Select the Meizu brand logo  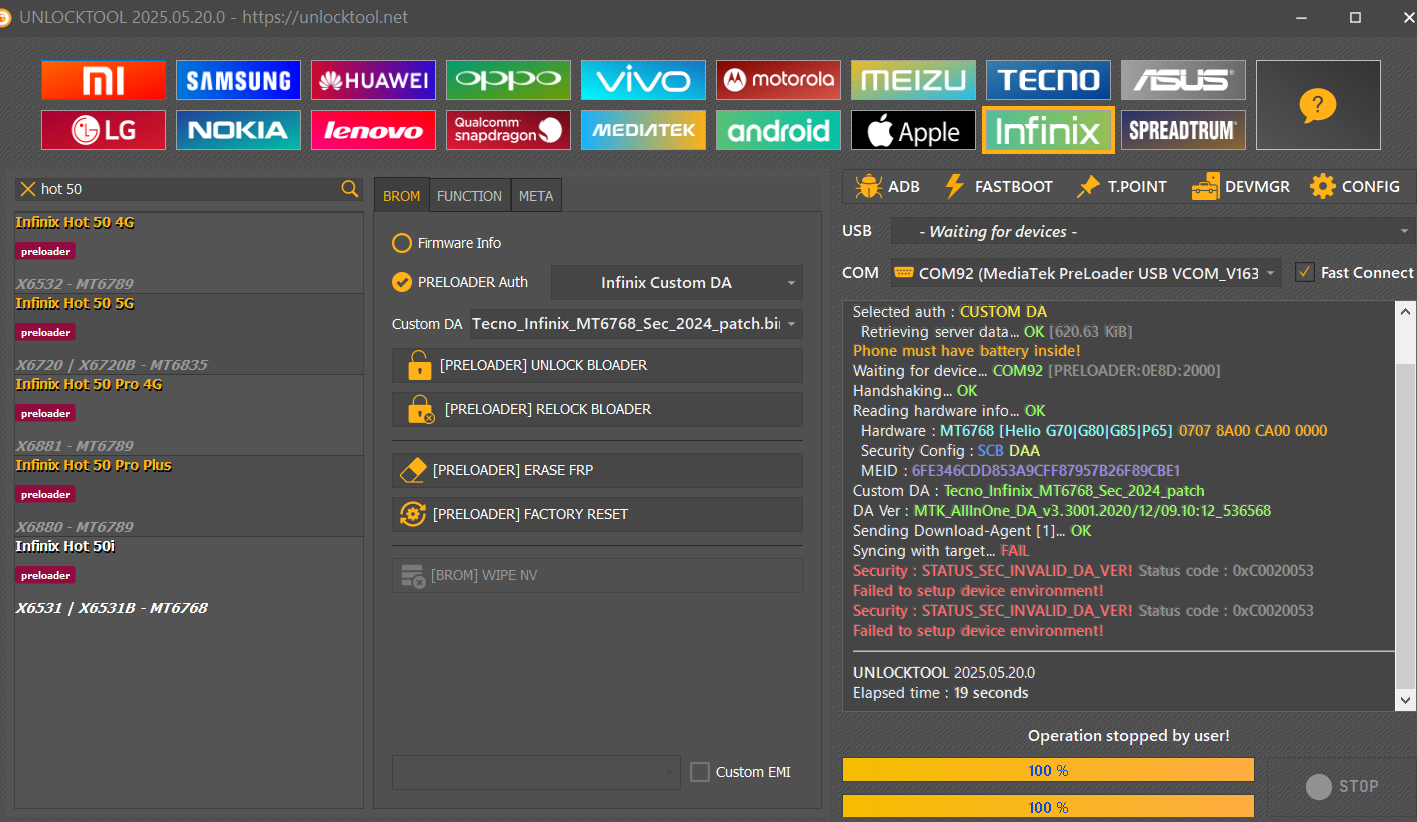913,80
